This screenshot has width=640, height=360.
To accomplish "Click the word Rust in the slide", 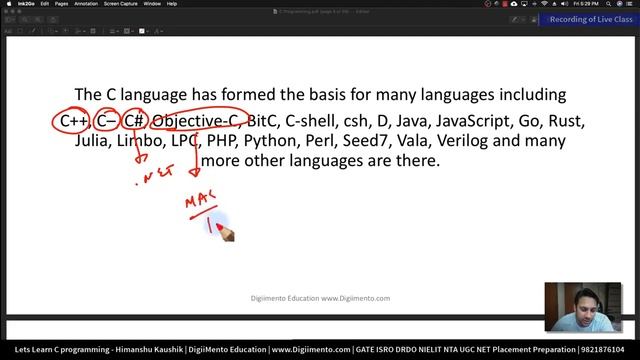I will click(564, 121).
